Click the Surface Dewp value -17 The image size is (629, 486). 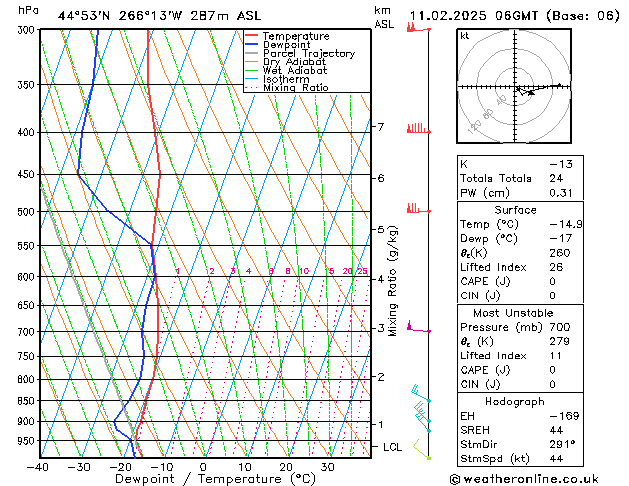560,238
